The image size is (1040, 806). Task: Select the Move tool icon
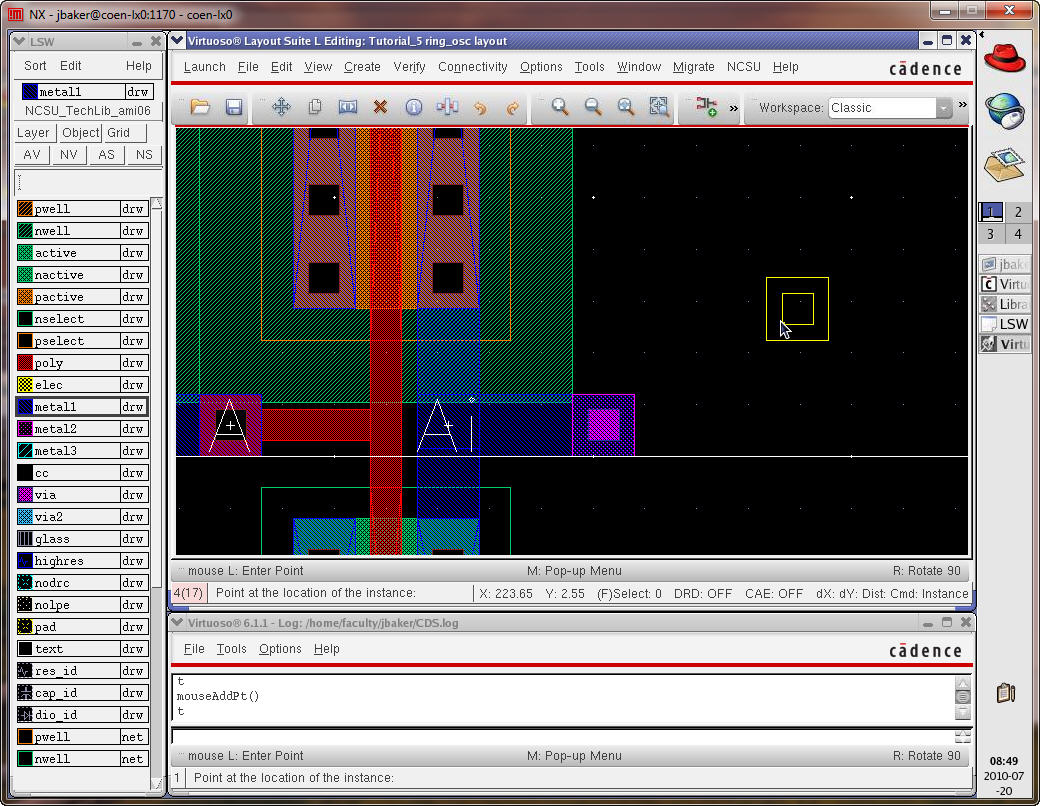(x=282, y=107)
